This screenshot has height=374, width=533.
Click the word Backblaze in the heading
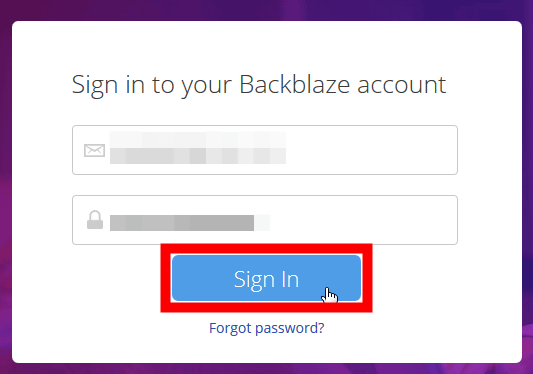(294, 84)
